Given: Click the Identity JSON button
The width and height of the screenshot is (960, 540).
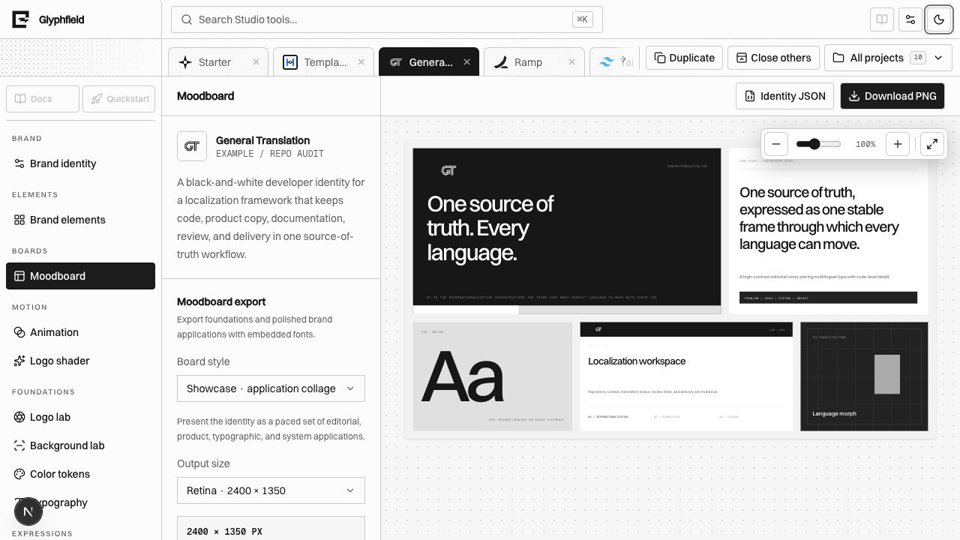Looking at the screenshot, I should [x=784, y=96].
